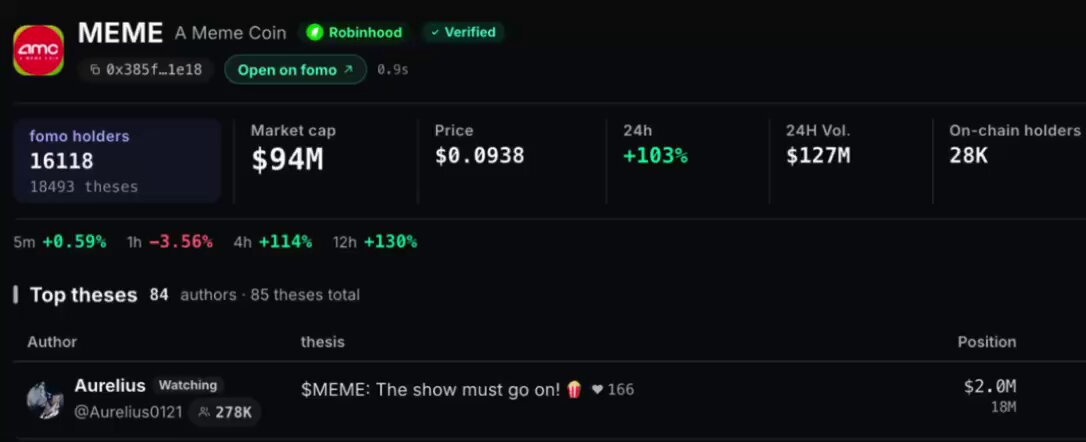Click the green Robinhood feather icon
Viewport: 1086px width, 442px height.
click(x=315, y=32)
